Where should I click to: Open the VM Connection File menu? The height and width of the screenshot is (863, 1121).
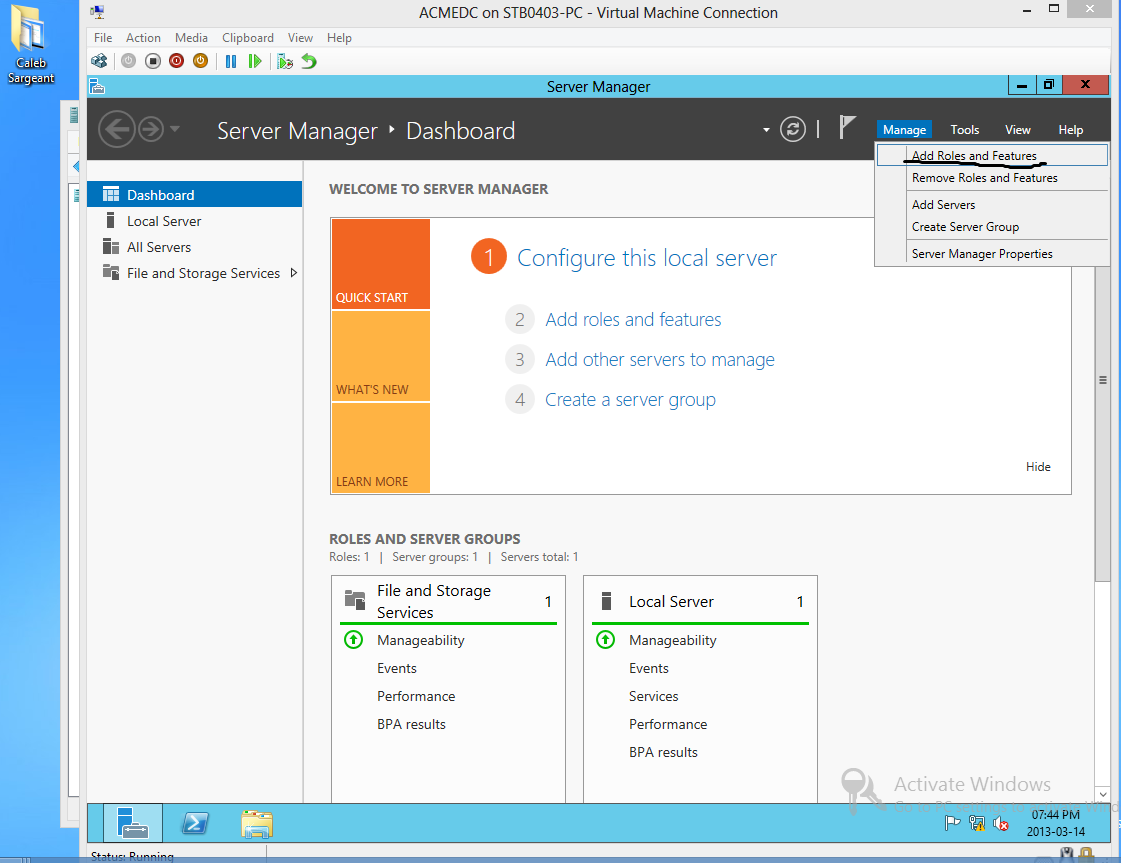(103, 38)
